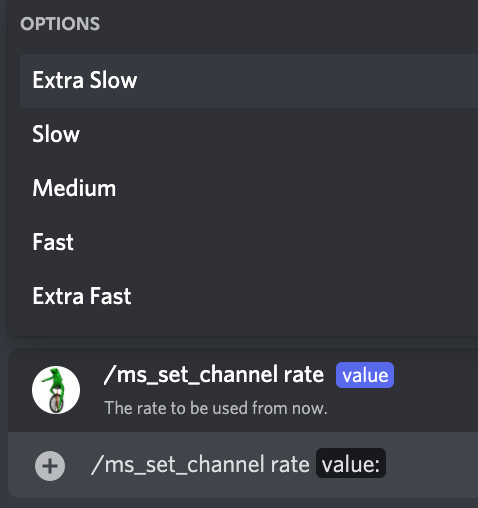Screen dimensions: 478x508
Task: Pick the "Medium" rate option
Action: click(x=249, y=188)
